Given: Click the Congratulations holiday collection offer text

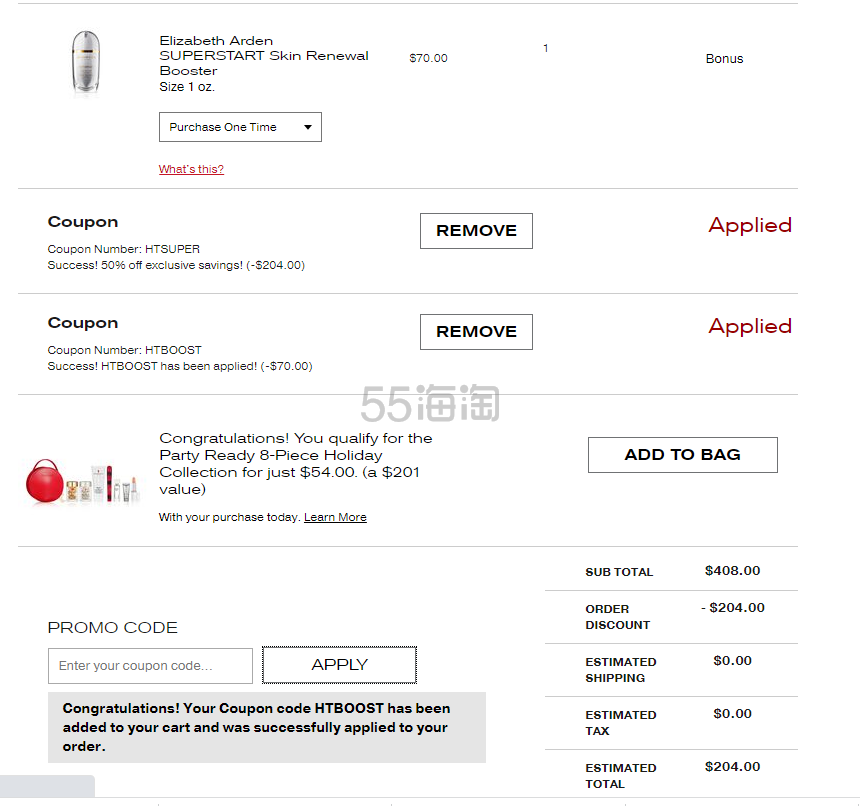Looking at the screenshot, I should [296, 464].
